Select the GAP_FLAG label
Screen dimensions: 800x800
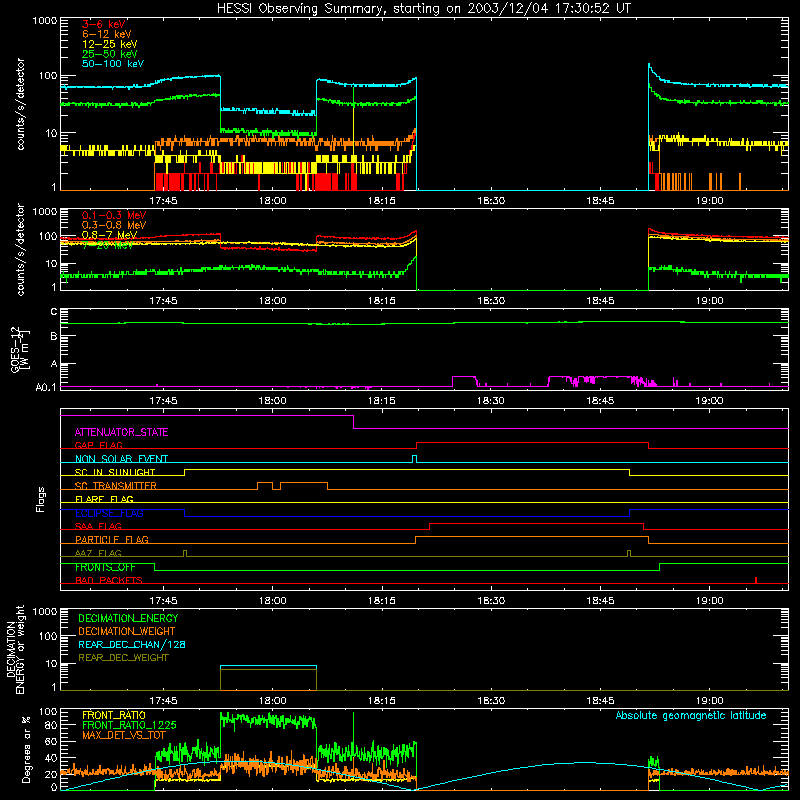(x=98, y=445)
